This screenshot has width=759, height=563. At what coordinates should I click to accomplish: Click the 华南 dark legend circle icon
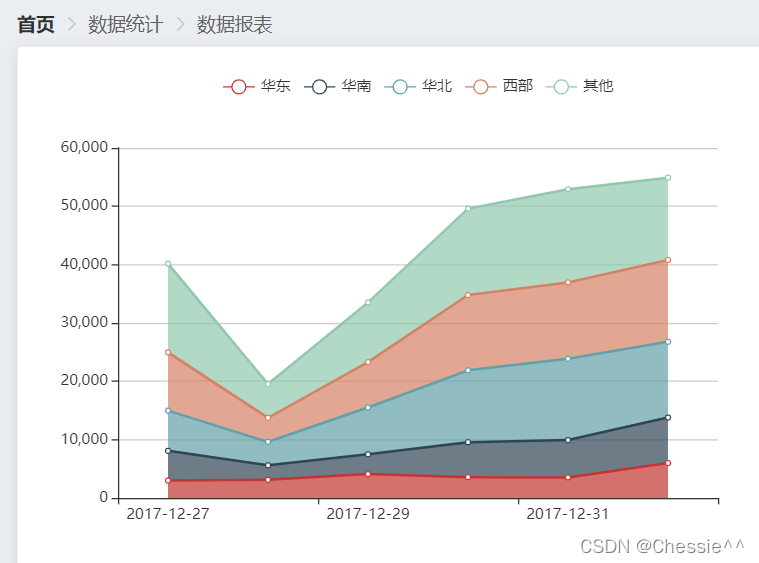tap(319, 87)
